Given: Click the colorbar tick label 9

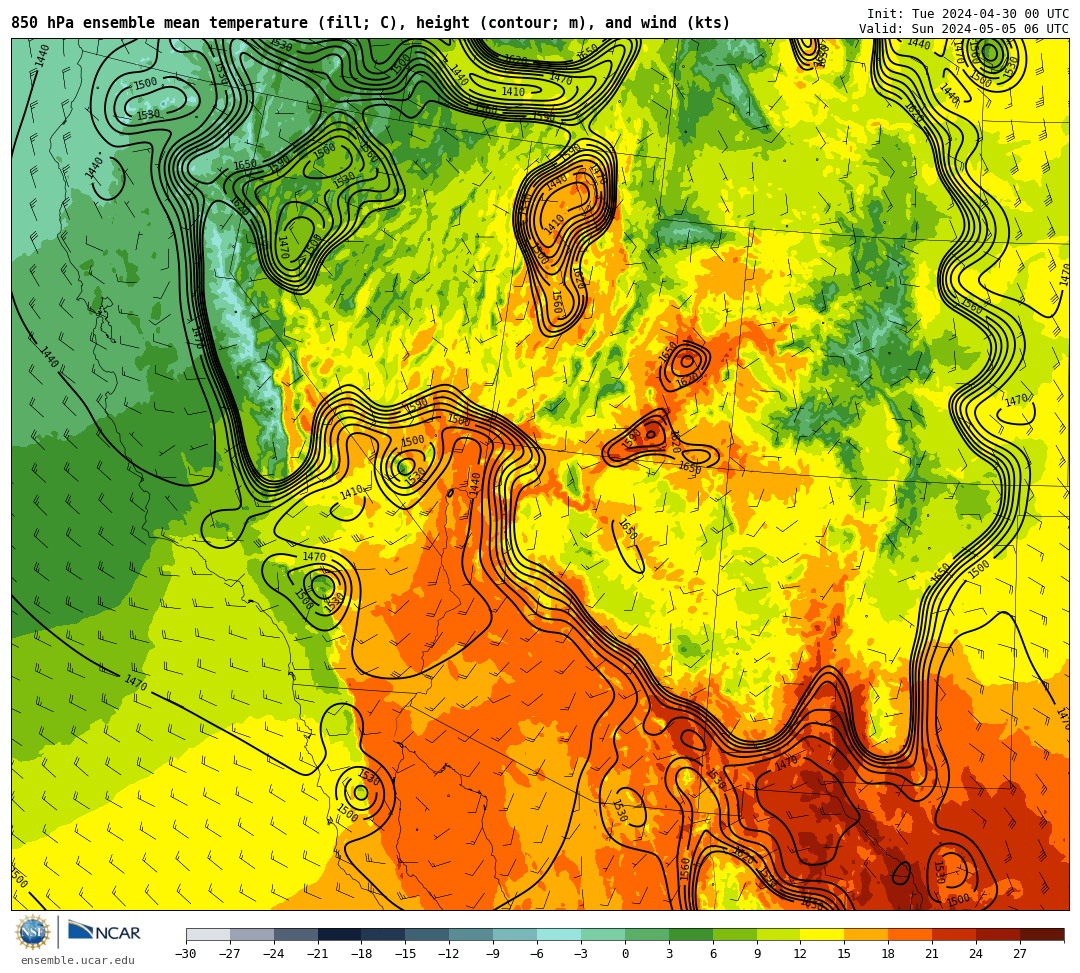Looking at the screenshot, I should point(757,954).
